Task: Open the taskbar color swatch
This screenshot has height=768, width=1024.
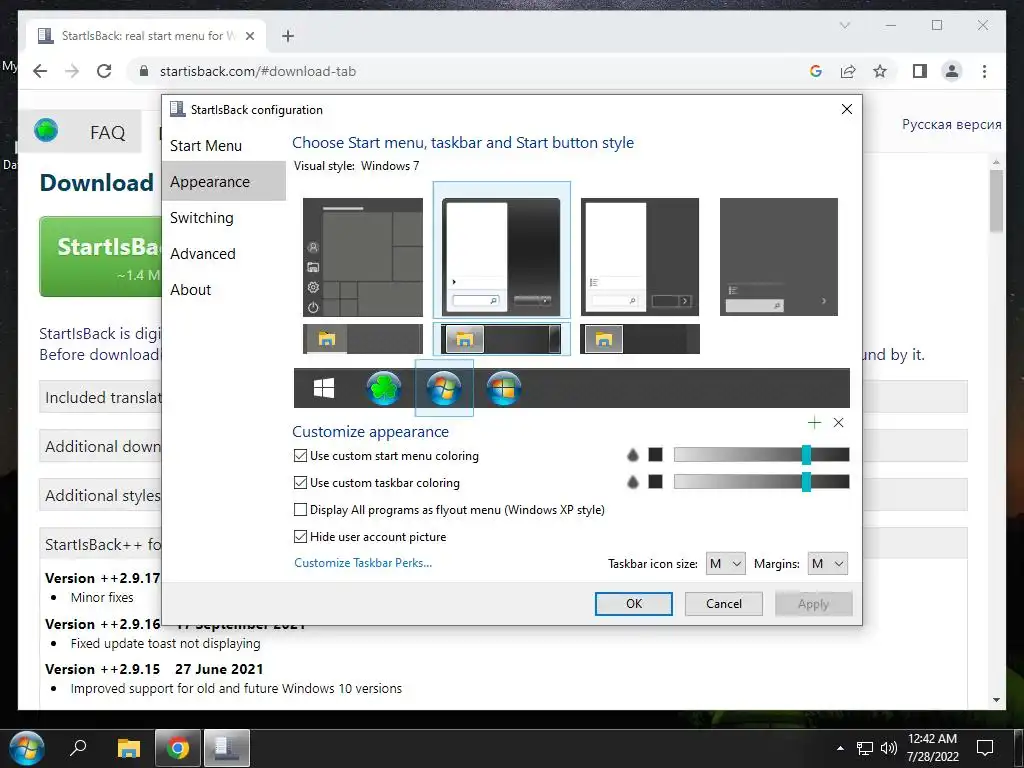Action: 655,481
